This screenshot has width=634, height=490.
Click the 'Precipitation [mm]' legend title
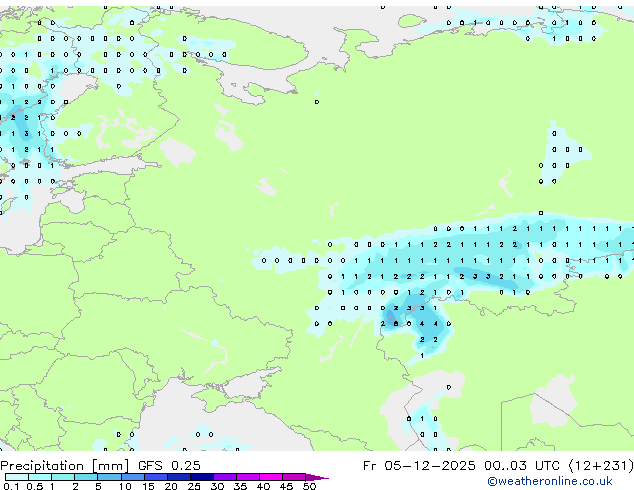(x=65, y=466)
